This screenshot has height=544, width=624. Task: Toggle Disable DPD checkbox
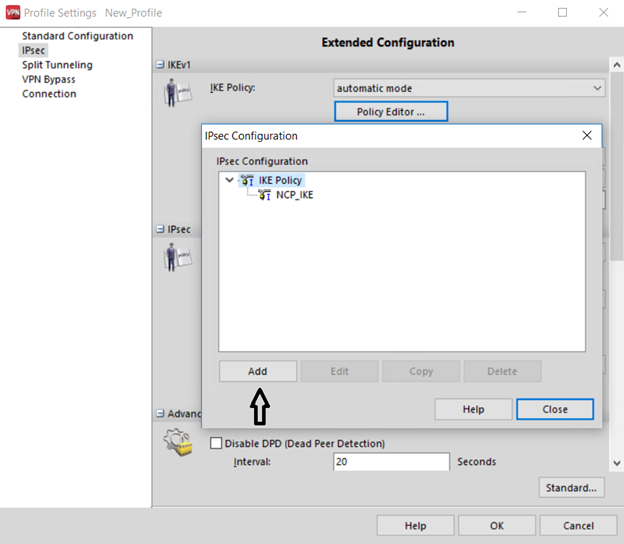tap(216, 443)
